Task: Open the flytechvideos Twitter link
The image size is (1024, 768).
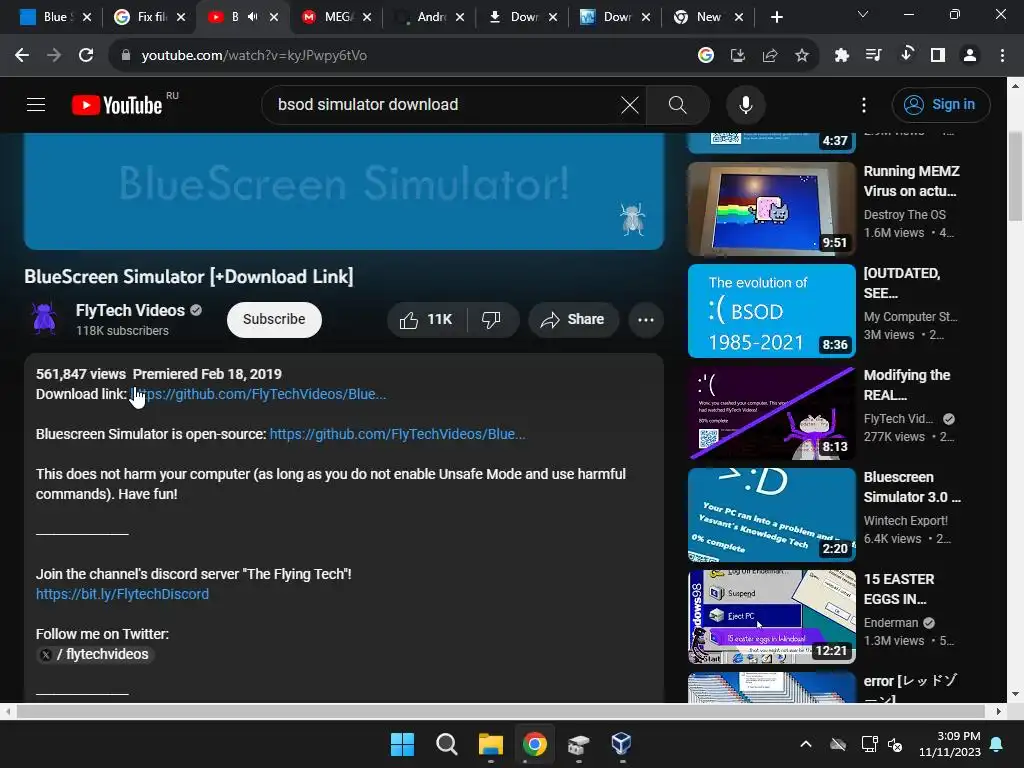Action: point(95,654)
